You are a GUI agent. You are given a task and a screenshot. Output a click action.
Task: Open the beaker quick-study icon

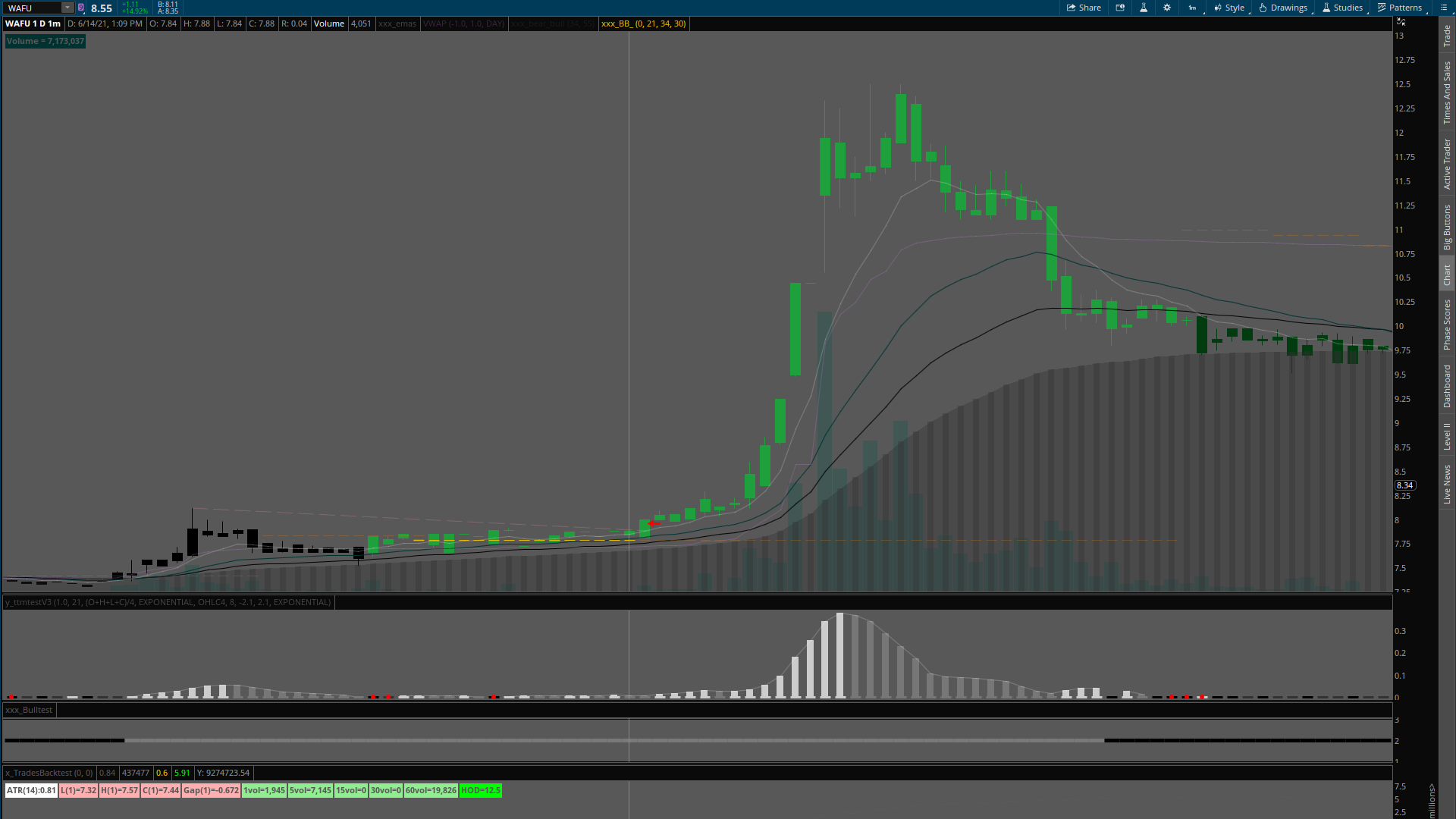click(x=1144, y=8)
